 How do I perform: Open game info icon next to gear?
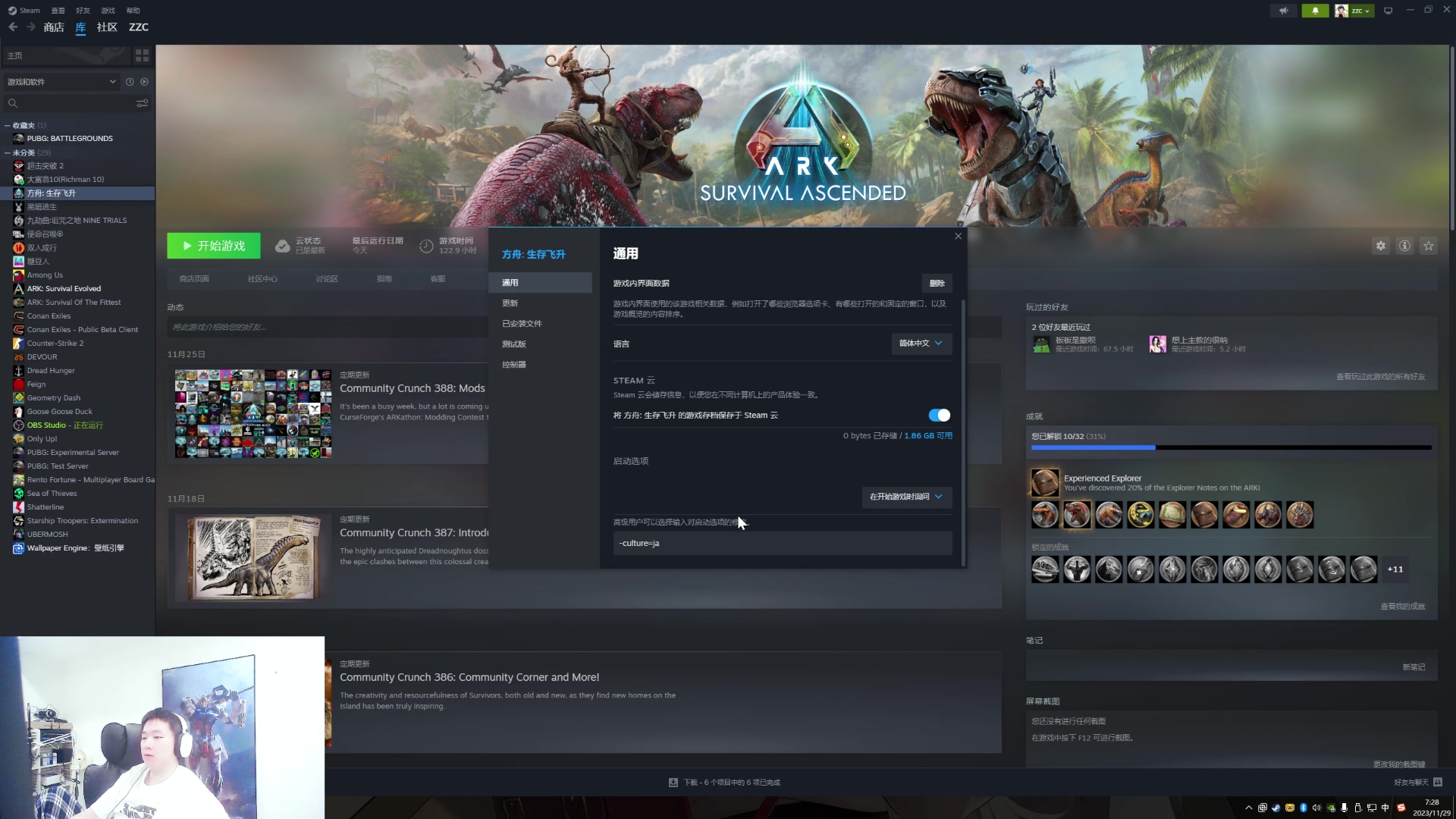coord(1405,246)
